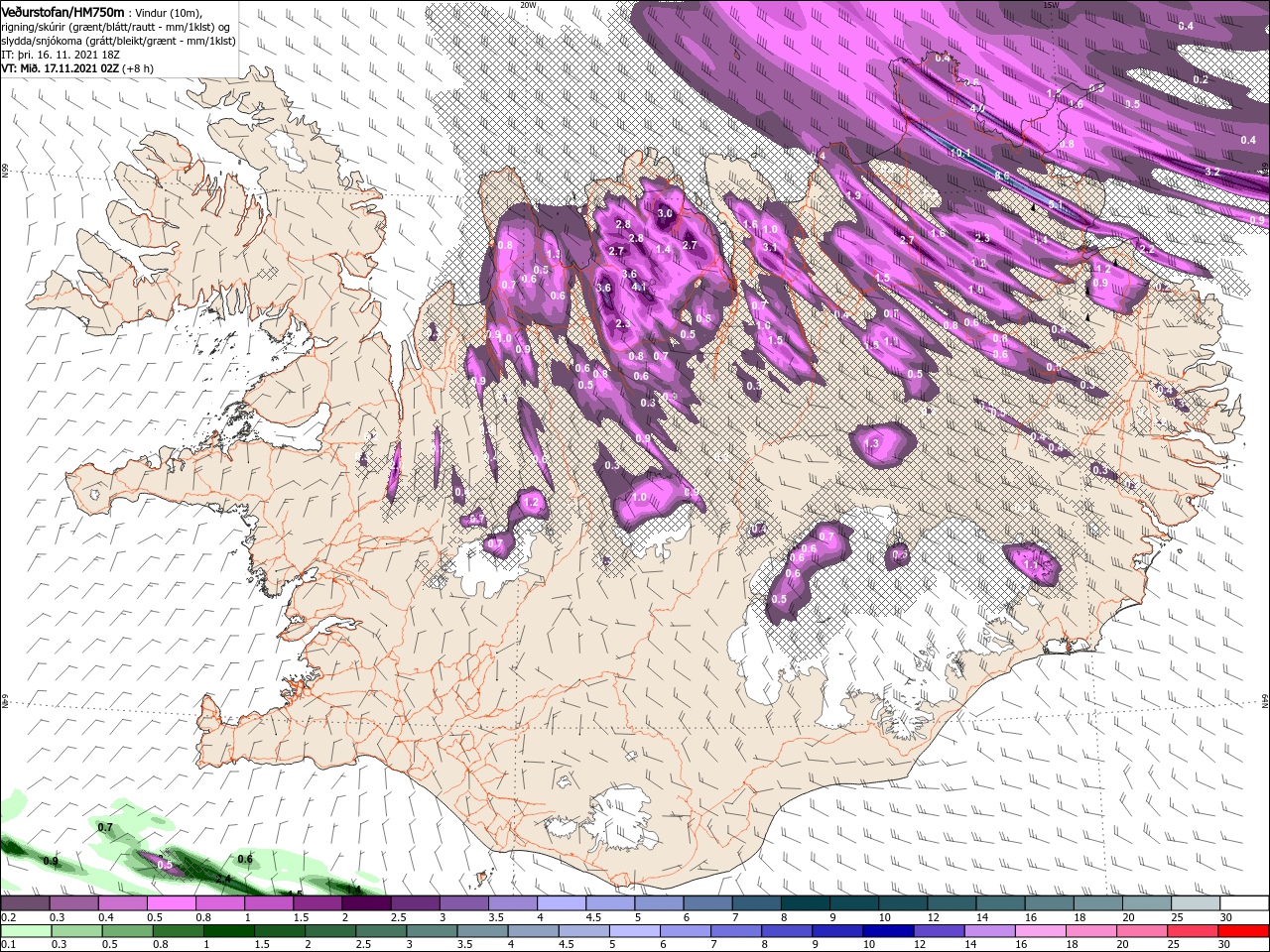
Task: Click the 8.6 precipitation value on the map
Action: 1002,176
